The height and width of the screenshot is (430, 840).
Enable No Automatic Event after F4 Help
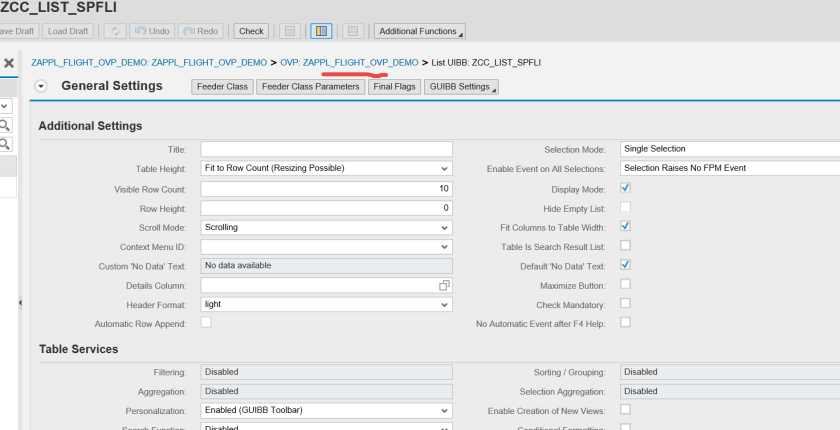click(625, 322)
